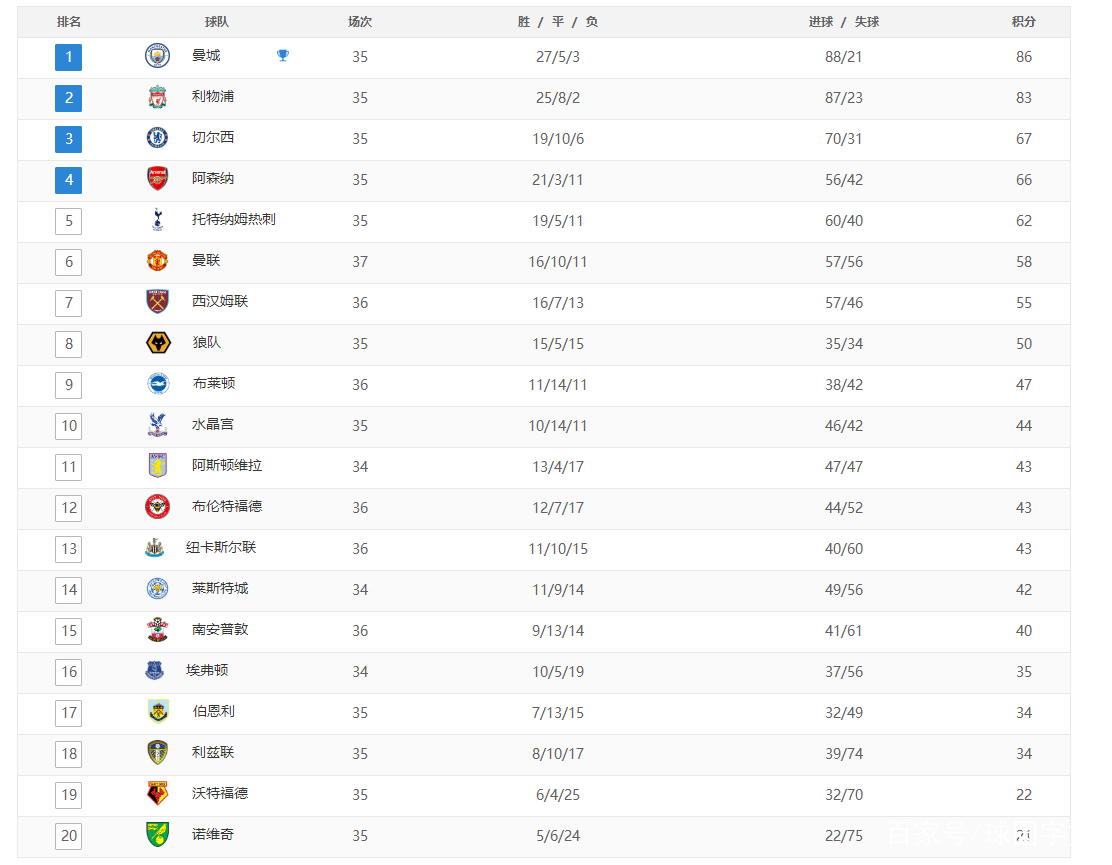Open the 利物浦 team link

213,97
